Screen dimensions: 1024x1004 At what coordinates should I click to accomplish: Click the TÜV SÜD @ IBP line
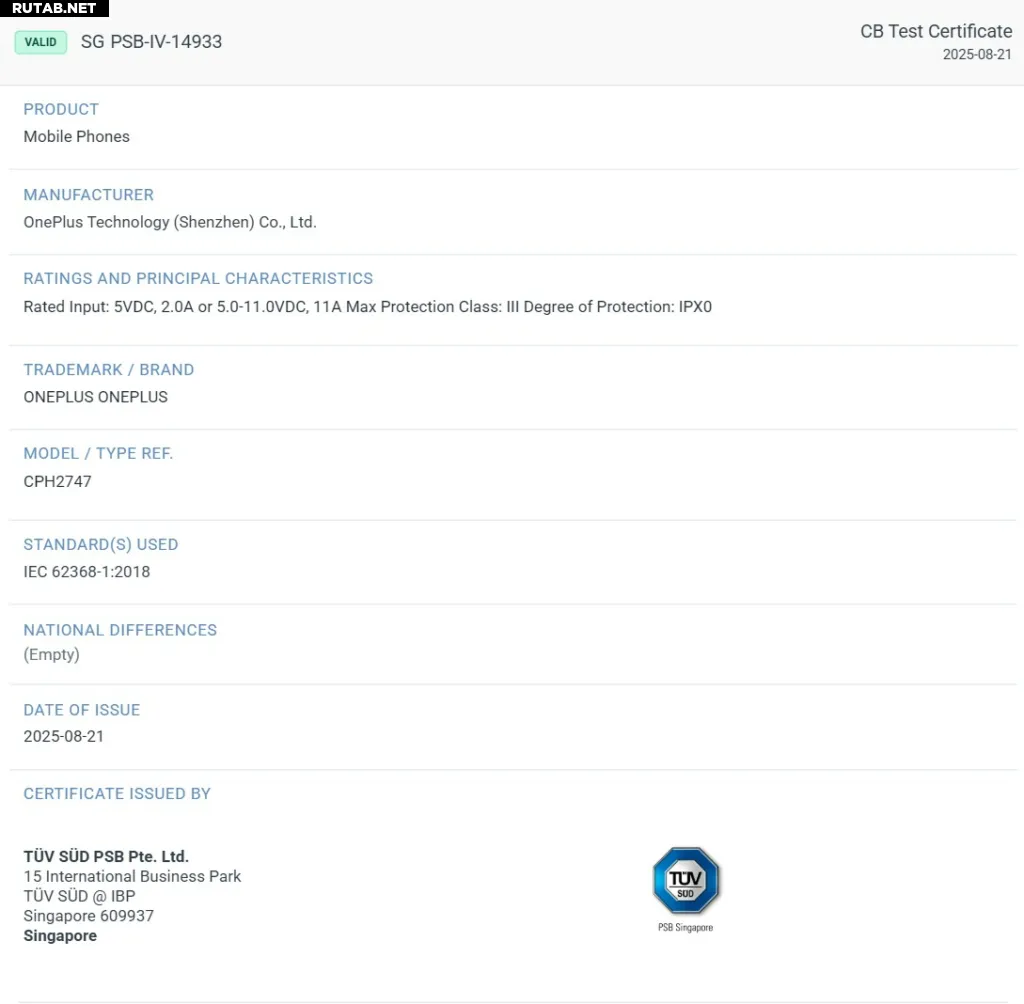click(79, 896)
